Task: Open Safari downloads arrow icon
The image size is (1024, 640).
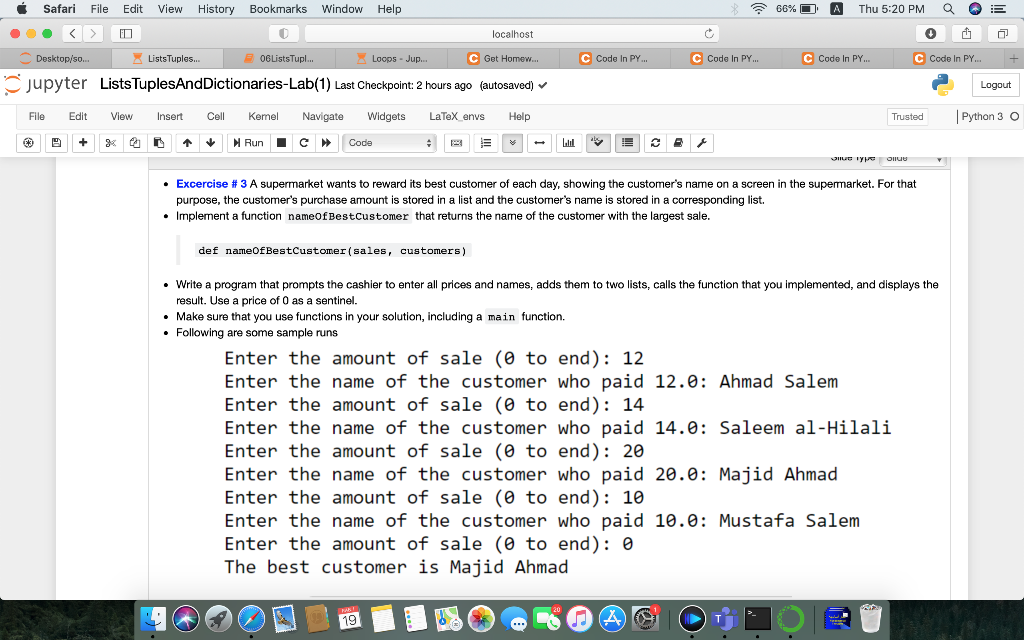Action: 931,33
